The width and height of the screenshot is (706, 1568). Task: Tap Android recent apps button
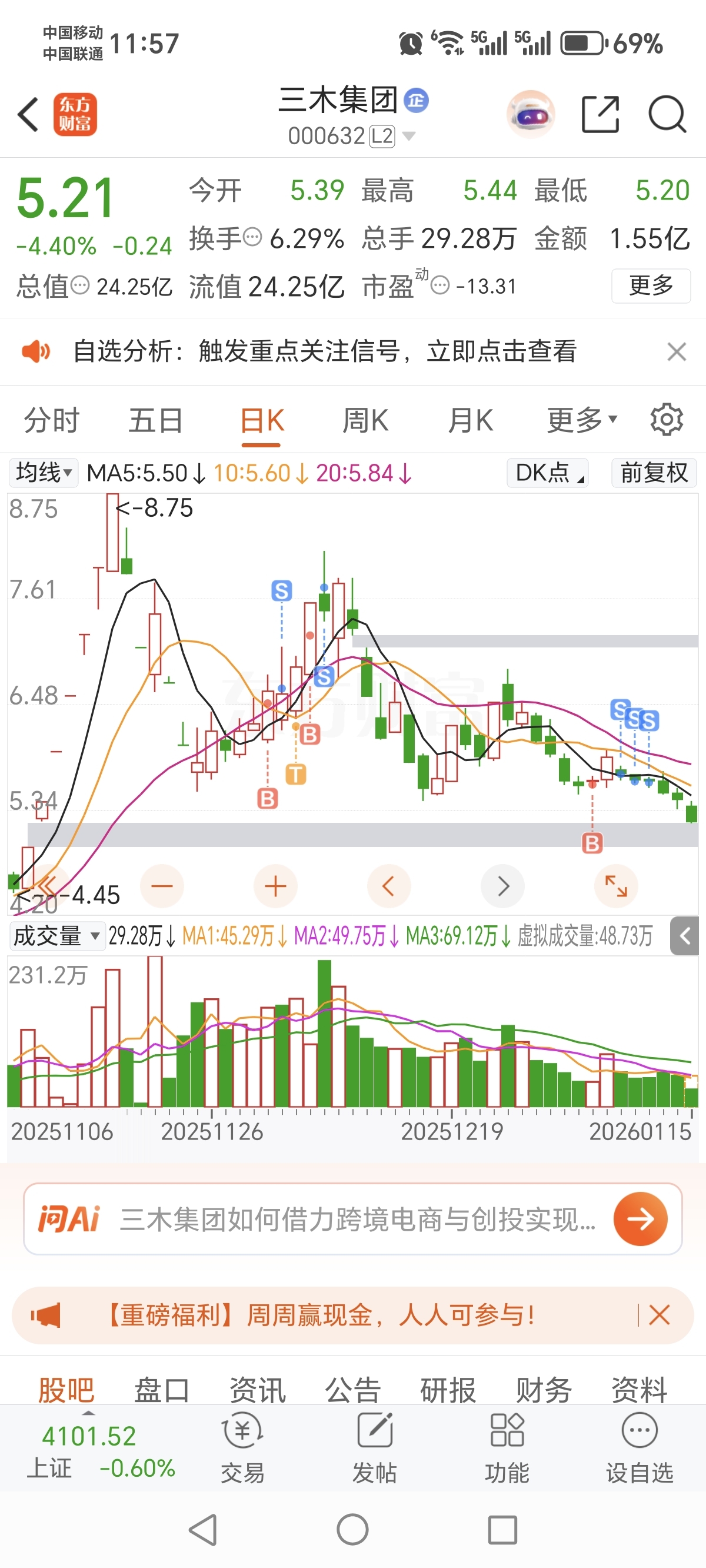(x=502, y=1529)
